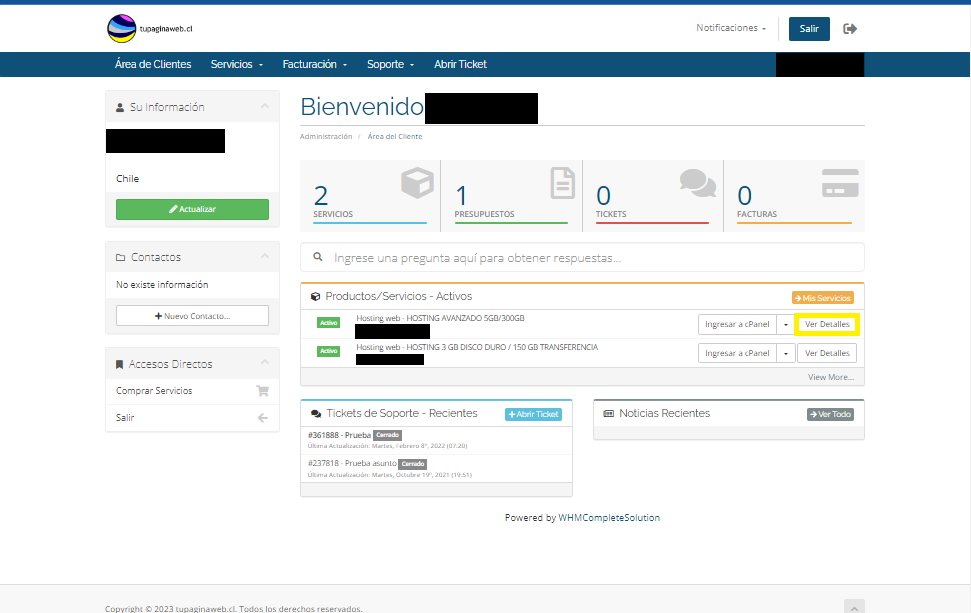Click the scroll-to-top arrow in footer

853,606
